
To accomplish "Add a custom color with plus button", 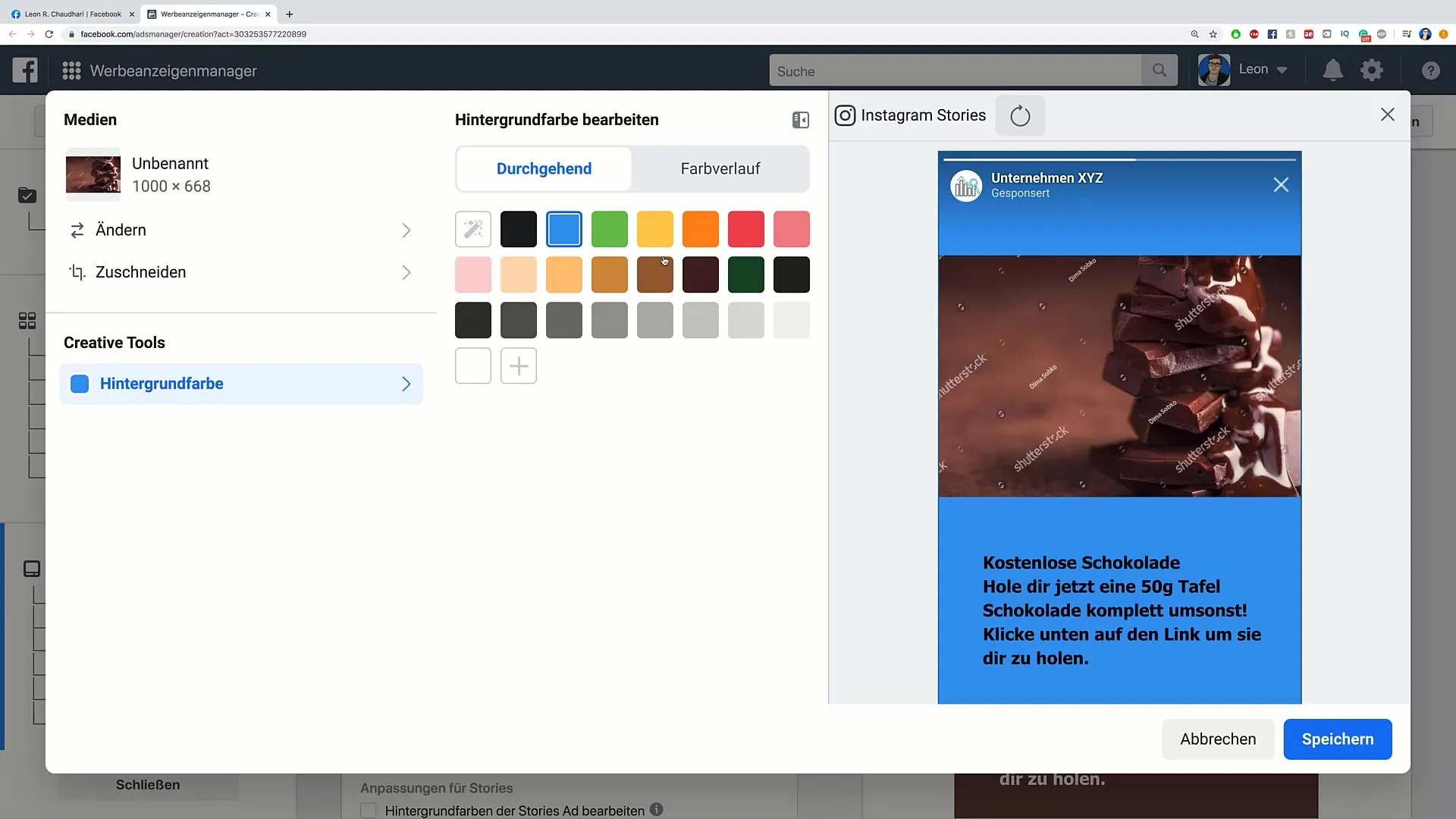I will tap(519, 366).
